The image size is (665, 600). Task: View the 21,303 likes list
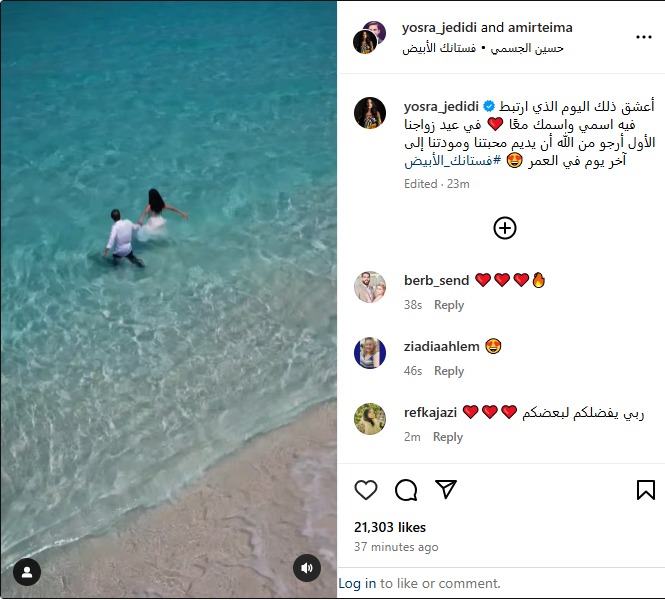coord(390,527)
